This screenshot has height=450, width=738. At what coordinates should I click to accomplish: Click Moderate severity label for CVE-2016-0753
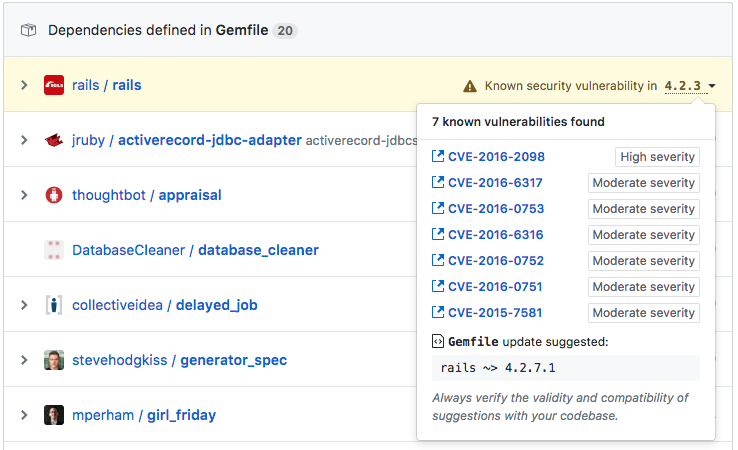point(643,209)
